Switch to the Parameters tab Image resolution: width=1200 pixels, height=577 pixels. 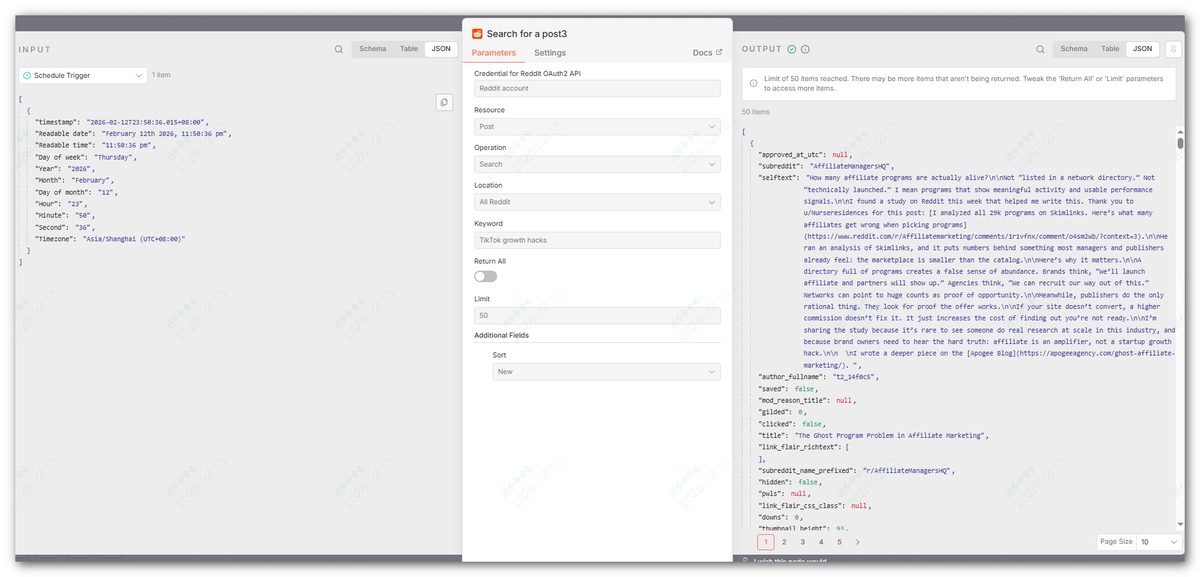coord(494,53)
